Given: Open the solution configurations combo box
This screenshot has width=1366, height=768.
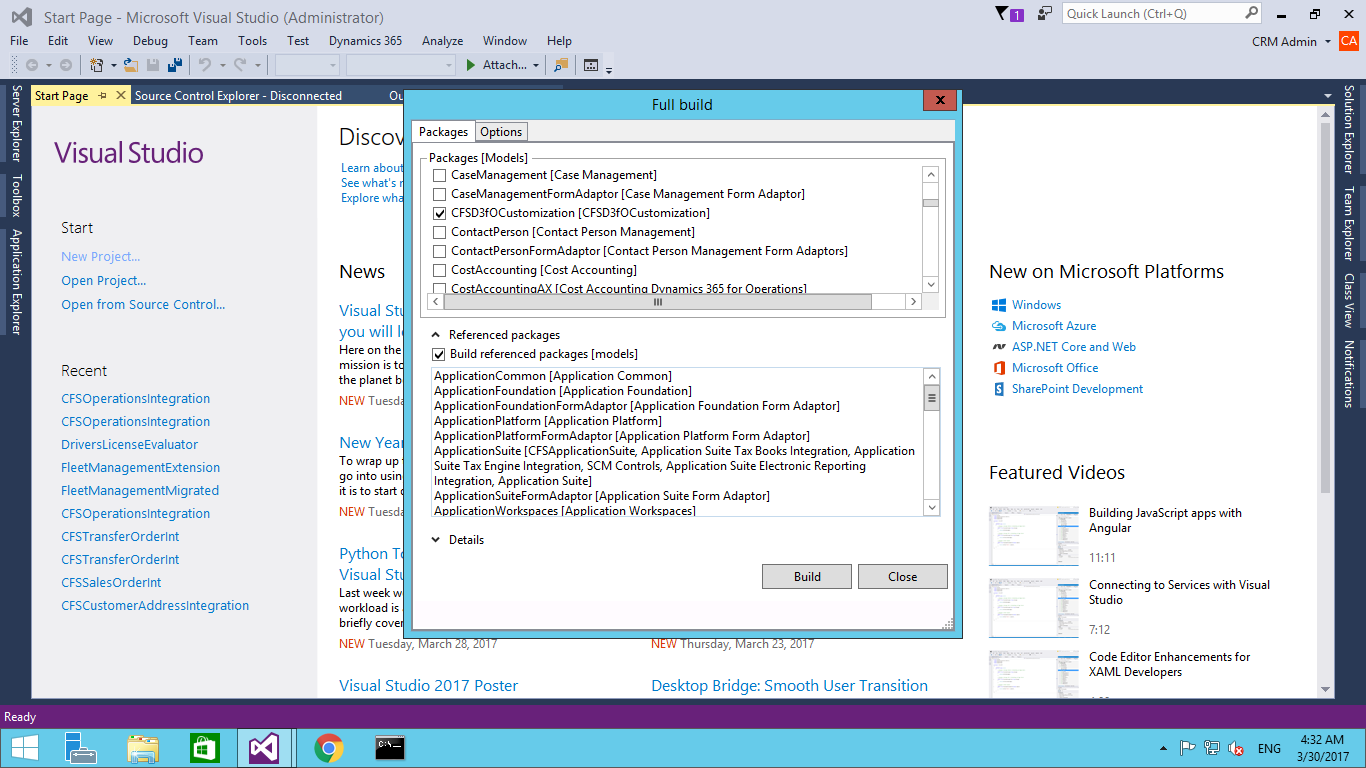Looking at the screenshot, I should click(x=308, y=65).
